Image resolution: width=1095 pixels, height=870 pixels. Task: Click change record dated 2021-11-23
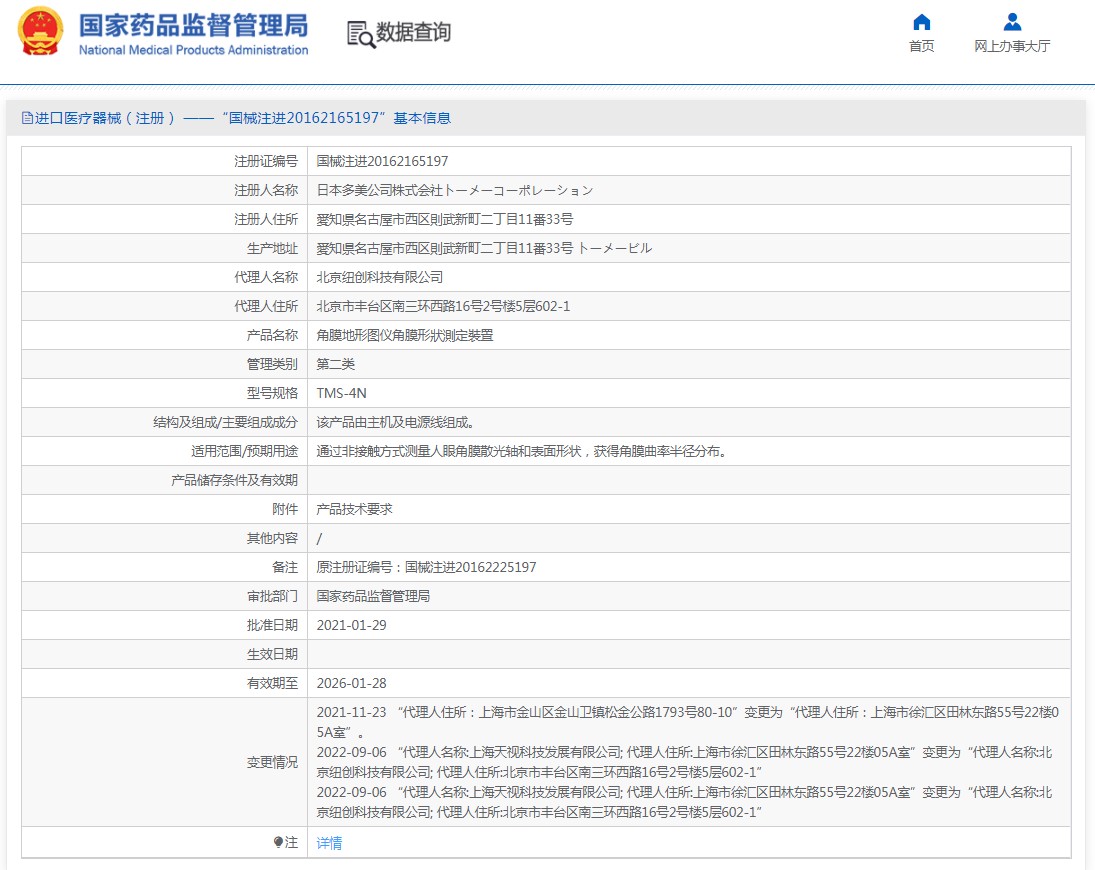coord(688,722)
